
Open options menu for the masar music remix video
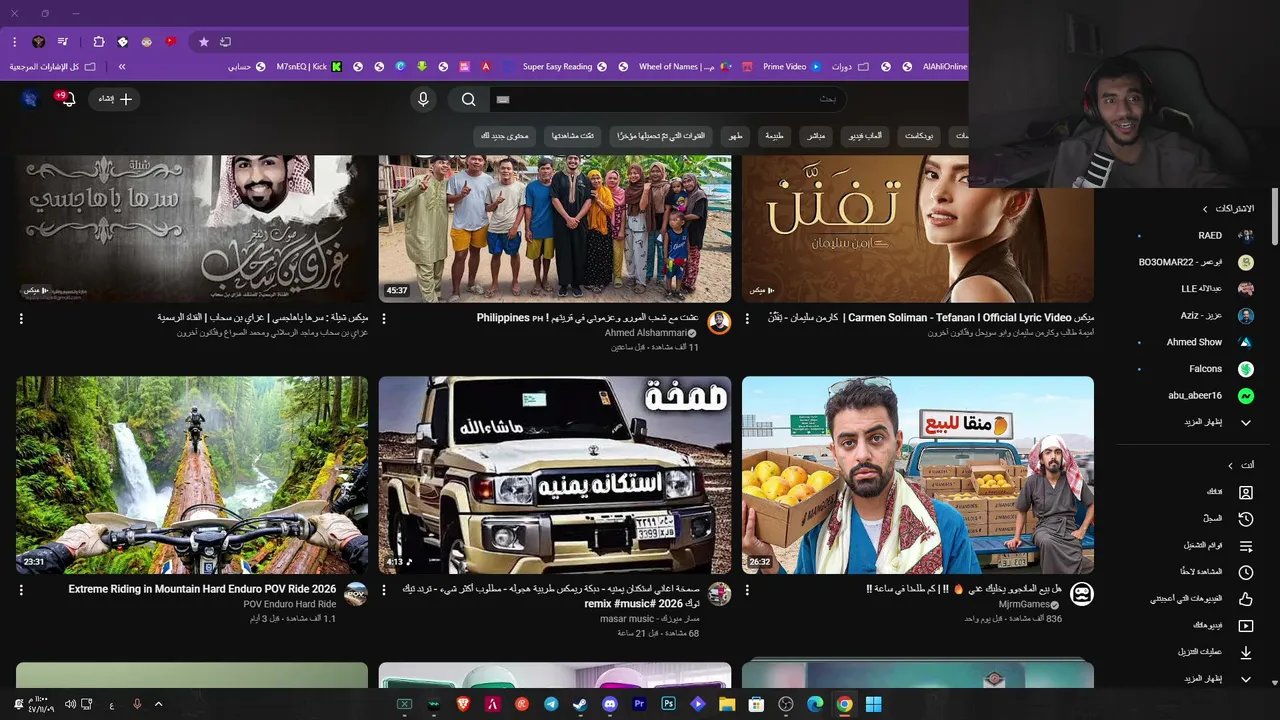pos(384,590)
